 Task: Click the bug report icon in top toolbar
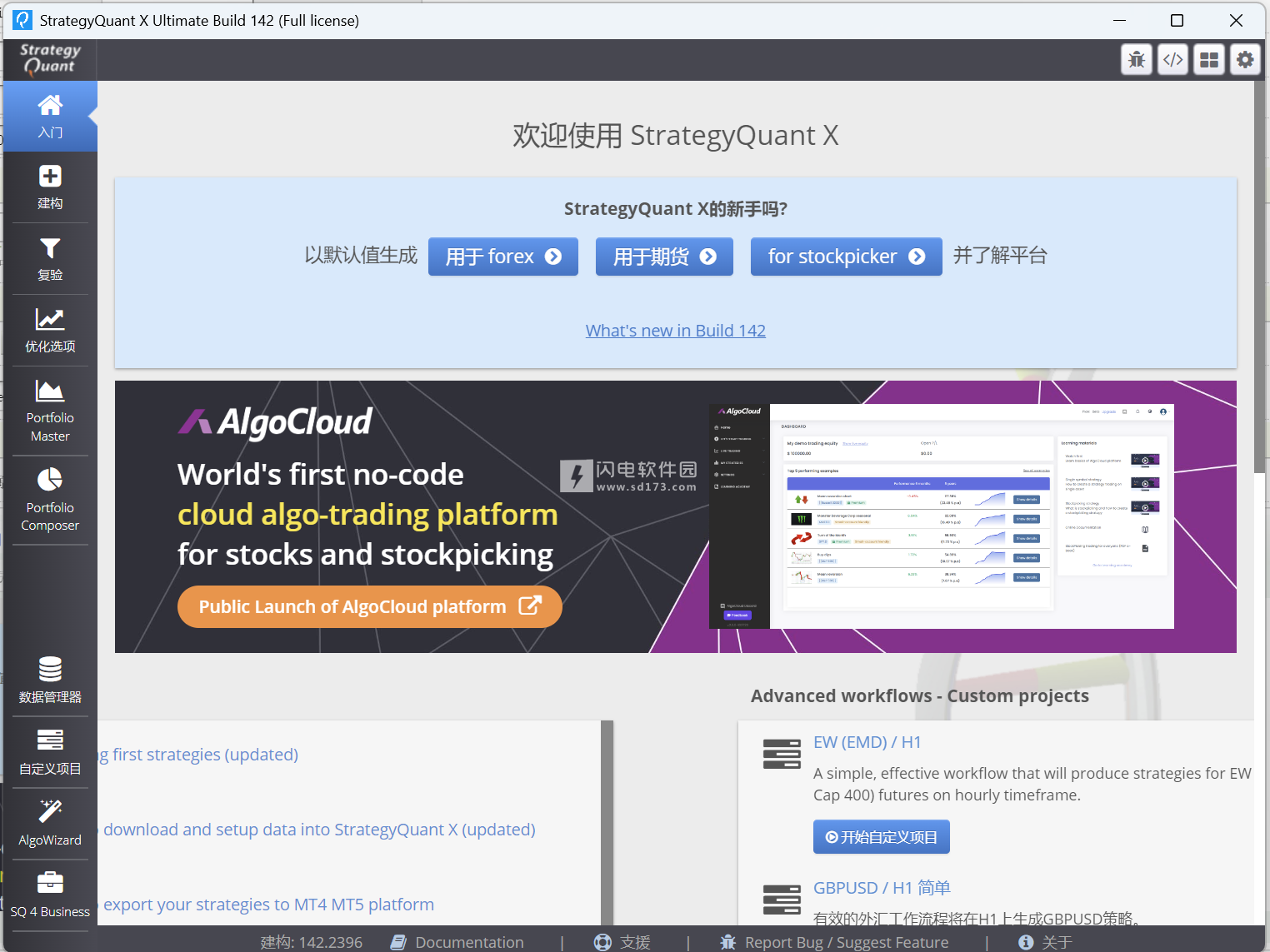(x=1137, y=59)
